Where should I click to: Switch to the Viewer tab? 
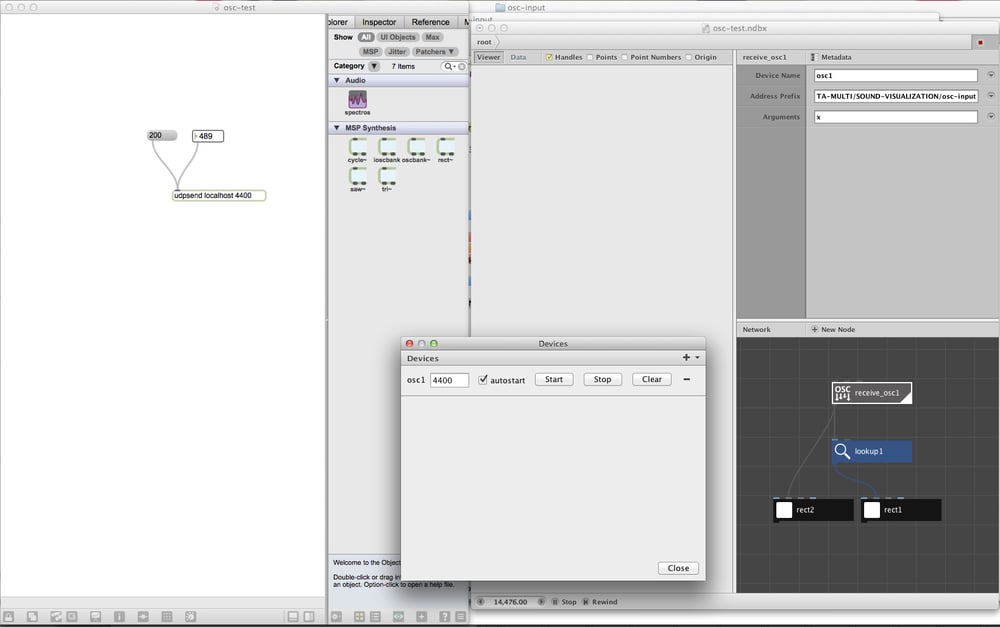pyautogui.click(x=489, y=57)
